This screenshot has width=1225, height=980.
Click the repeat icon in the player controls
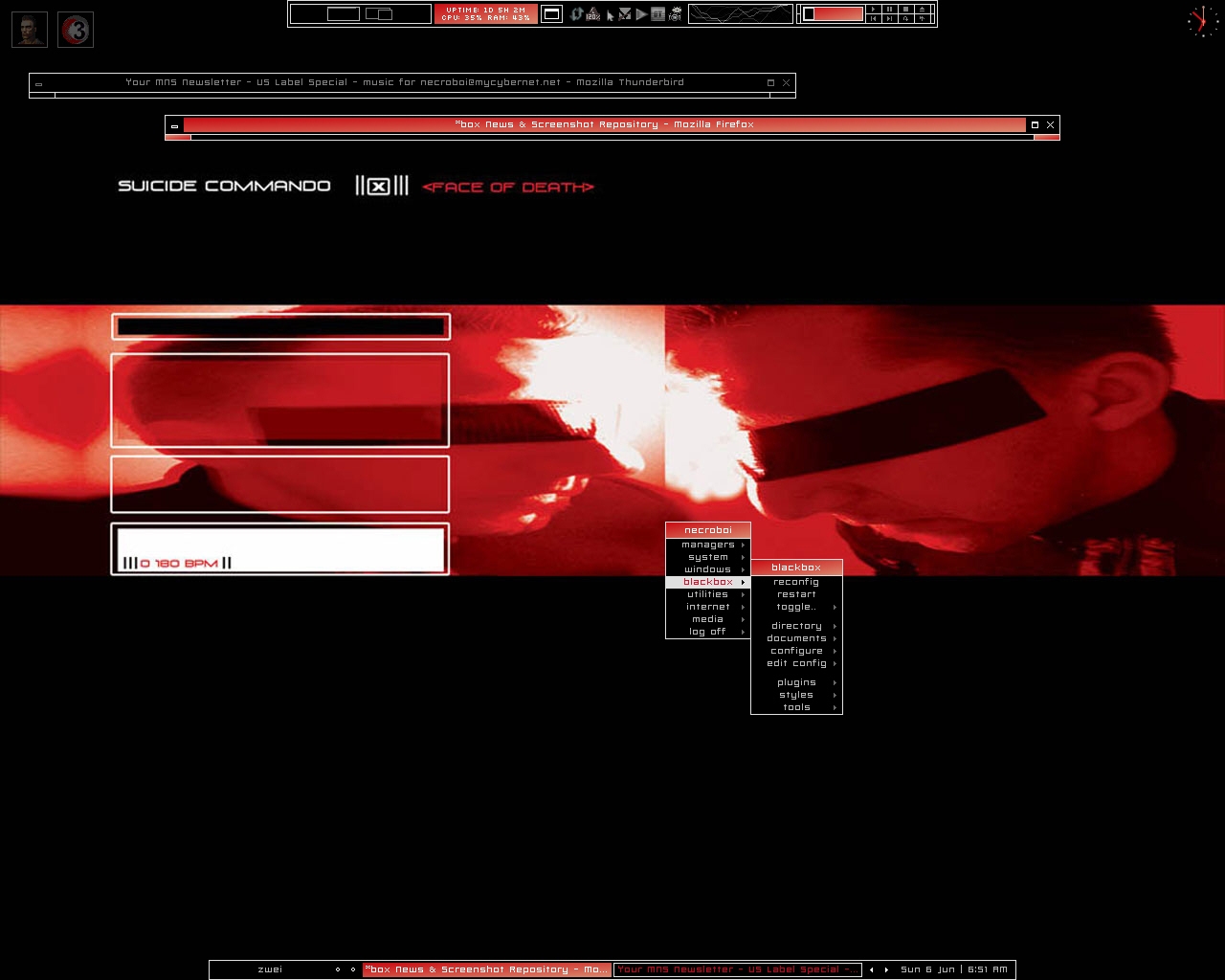click(x=905, y=18)
